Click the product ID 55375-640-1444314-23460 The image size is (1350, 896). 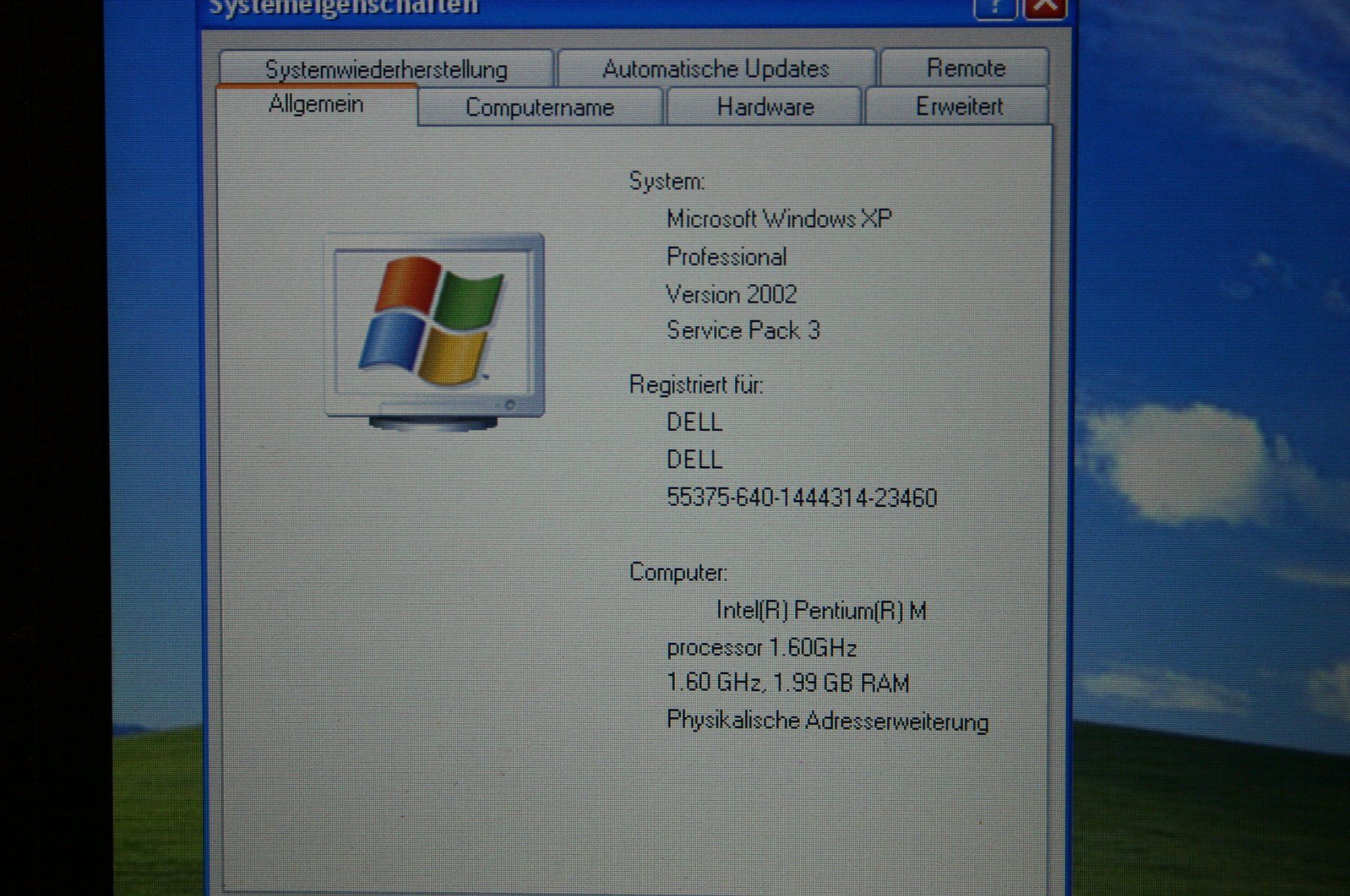pyautogui.click(x=802, y=498)
